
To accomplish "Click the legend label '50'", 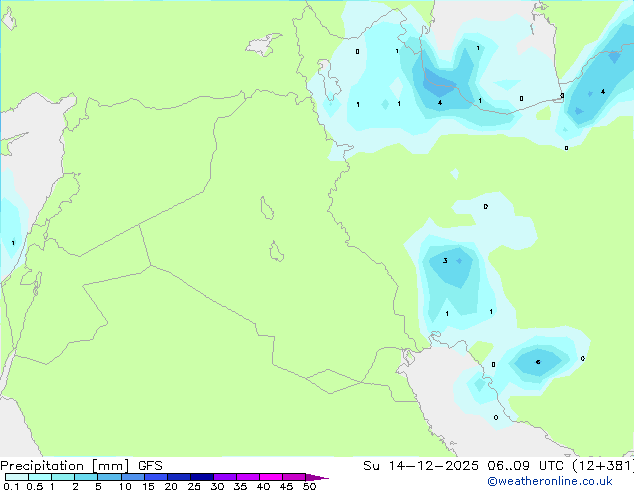I will click(309, 486).
